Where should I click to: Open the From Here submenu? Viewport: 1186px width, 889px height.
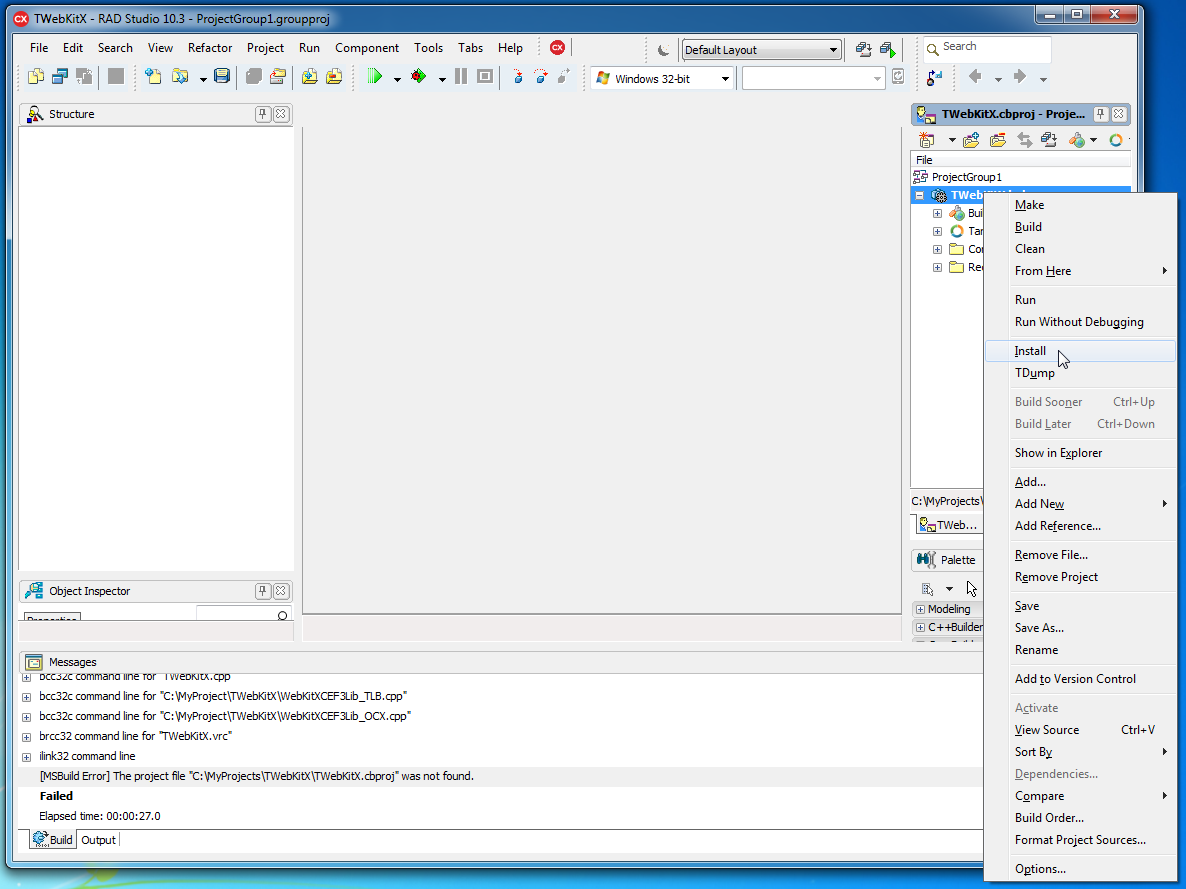(1080, 271)
